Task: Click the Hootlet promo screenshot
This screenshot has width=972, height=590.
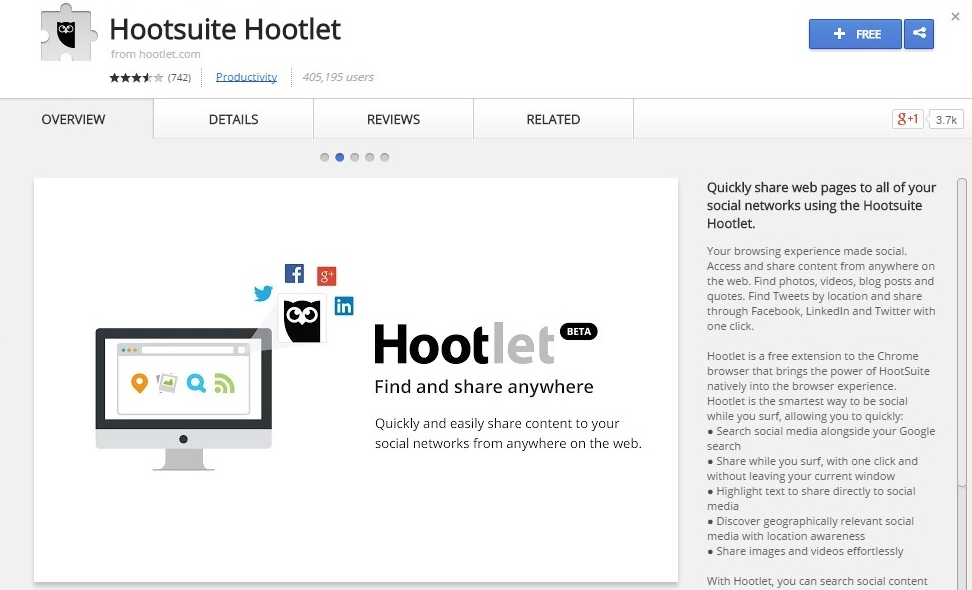Action: (x=356, y=380)
